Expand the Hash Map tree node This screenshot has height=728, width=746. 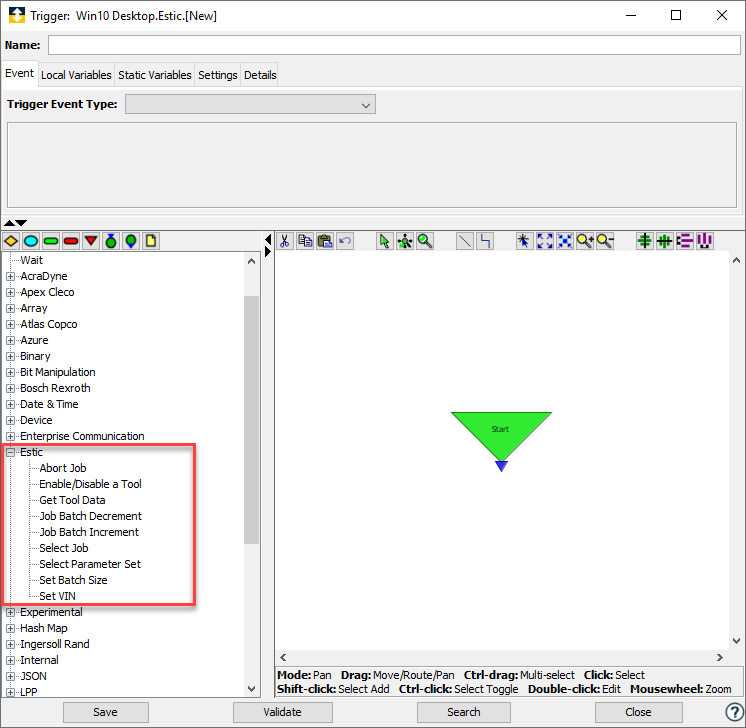(11, 628)
